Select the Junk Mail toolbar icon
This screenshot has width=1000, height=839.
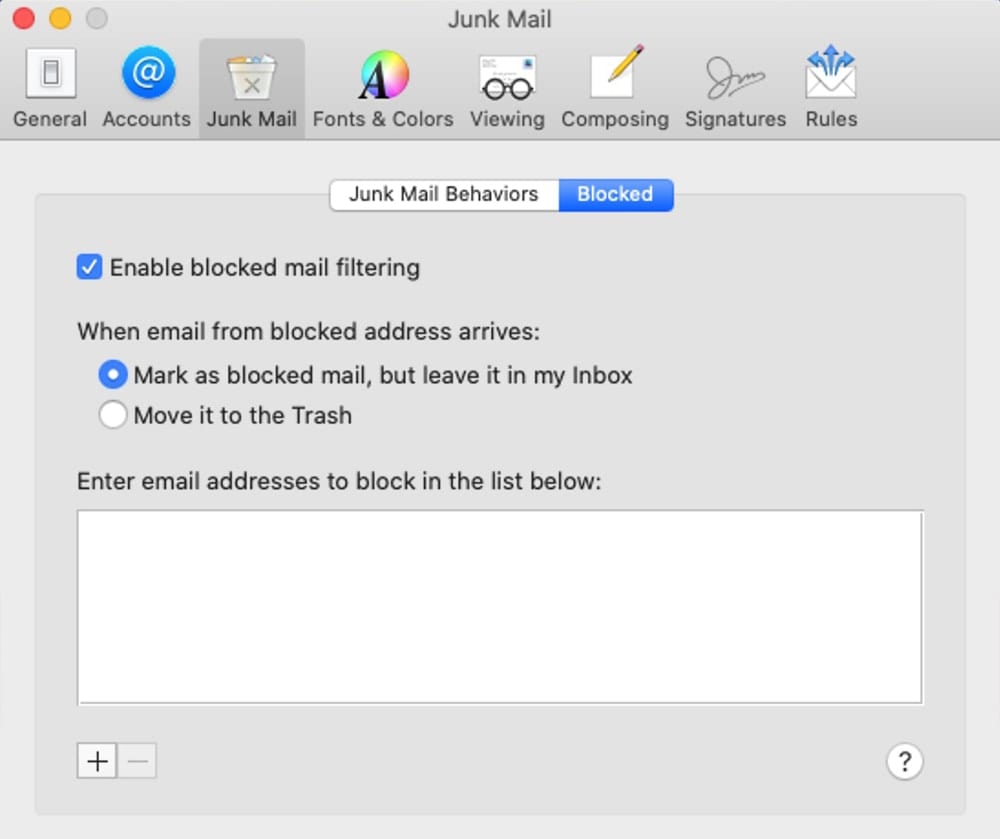252,89
